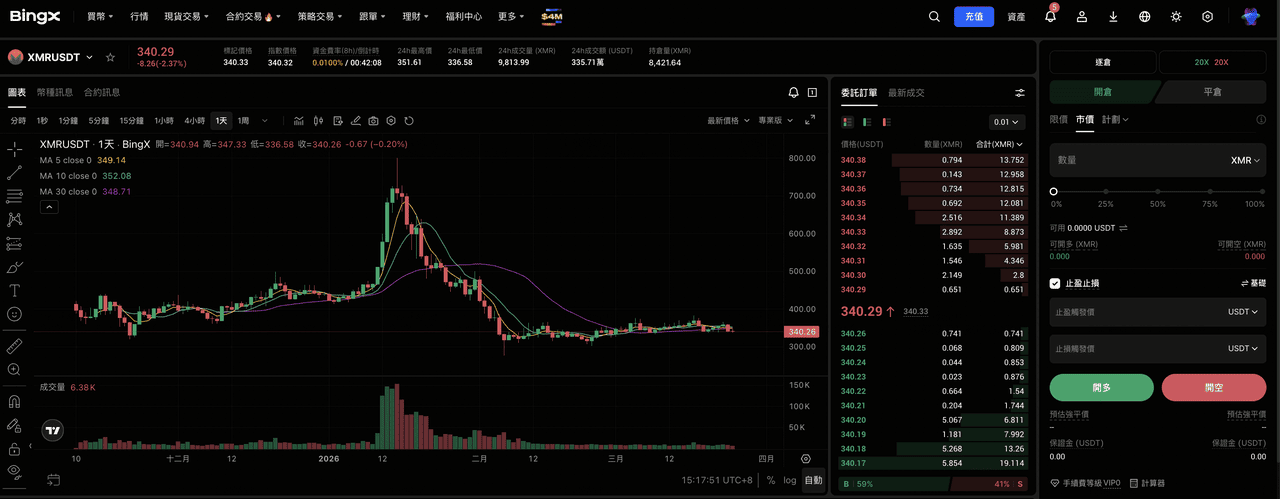Open XMR quantity unit dropdown
This screenshot has height=499, width=1280.
[1245, 160]
